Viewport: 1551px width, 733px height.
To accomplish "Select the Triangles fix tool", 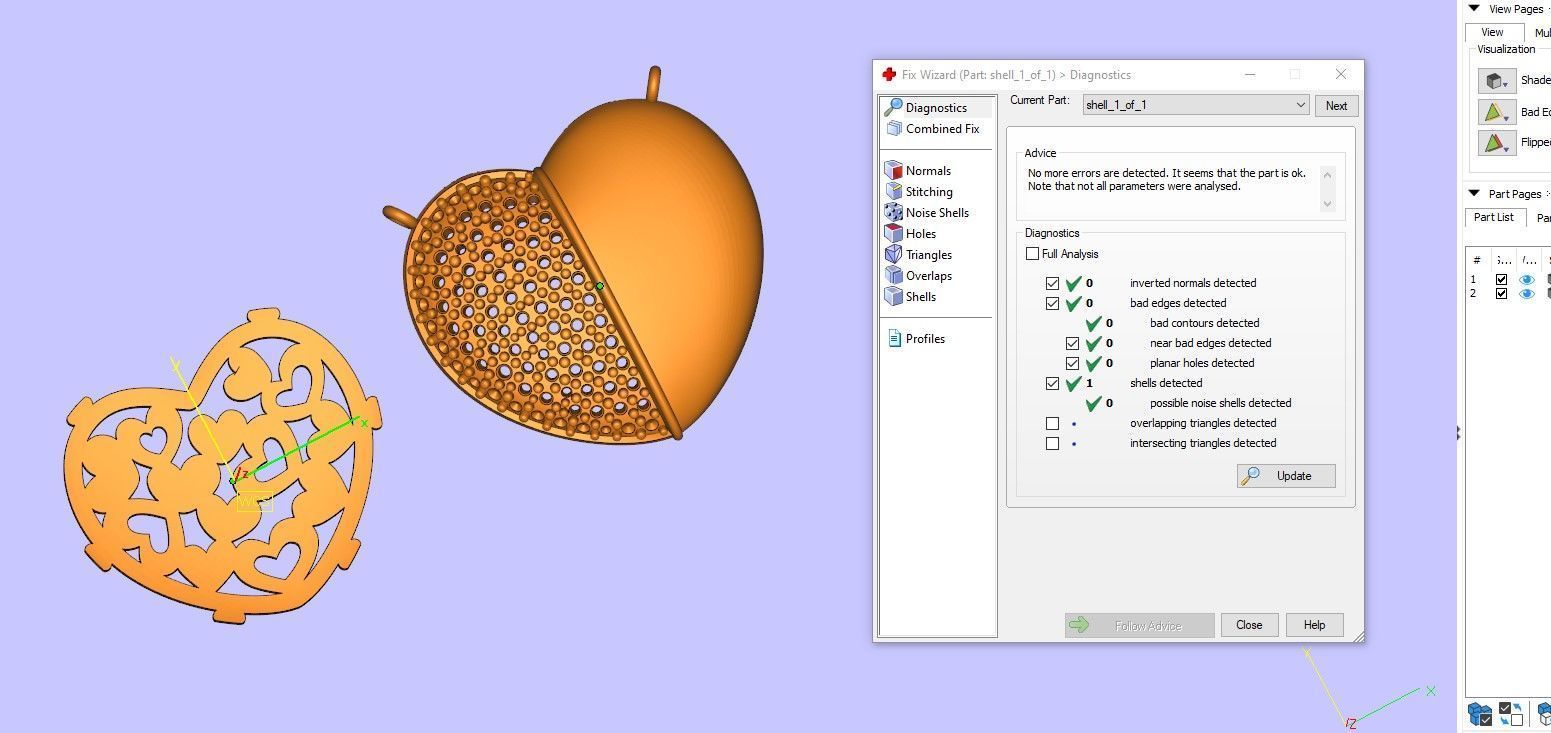I will 919,255.
